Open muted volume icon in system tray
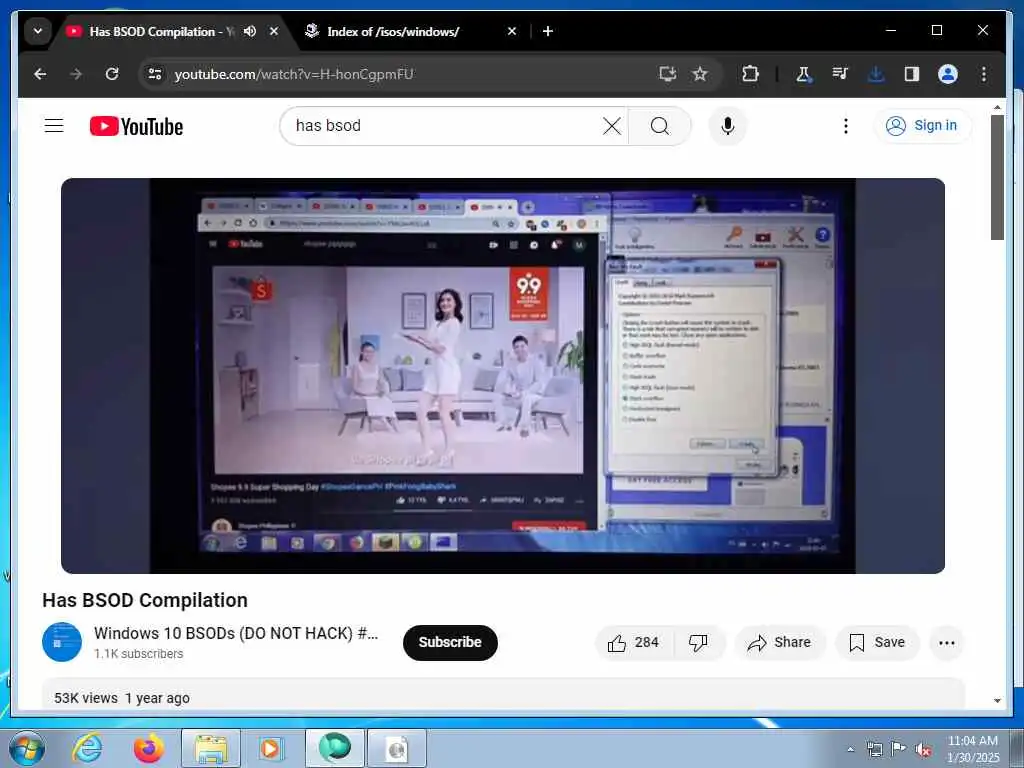 coord(923,749)
